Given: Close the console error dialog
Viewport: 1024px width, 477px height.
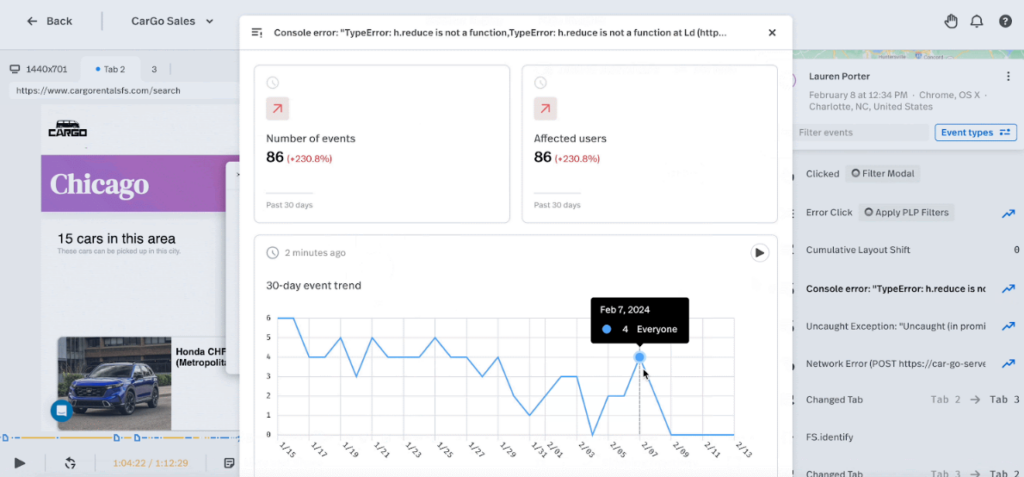Looking at the screenshot, I should pyautogui.click(x=772, y=33).
